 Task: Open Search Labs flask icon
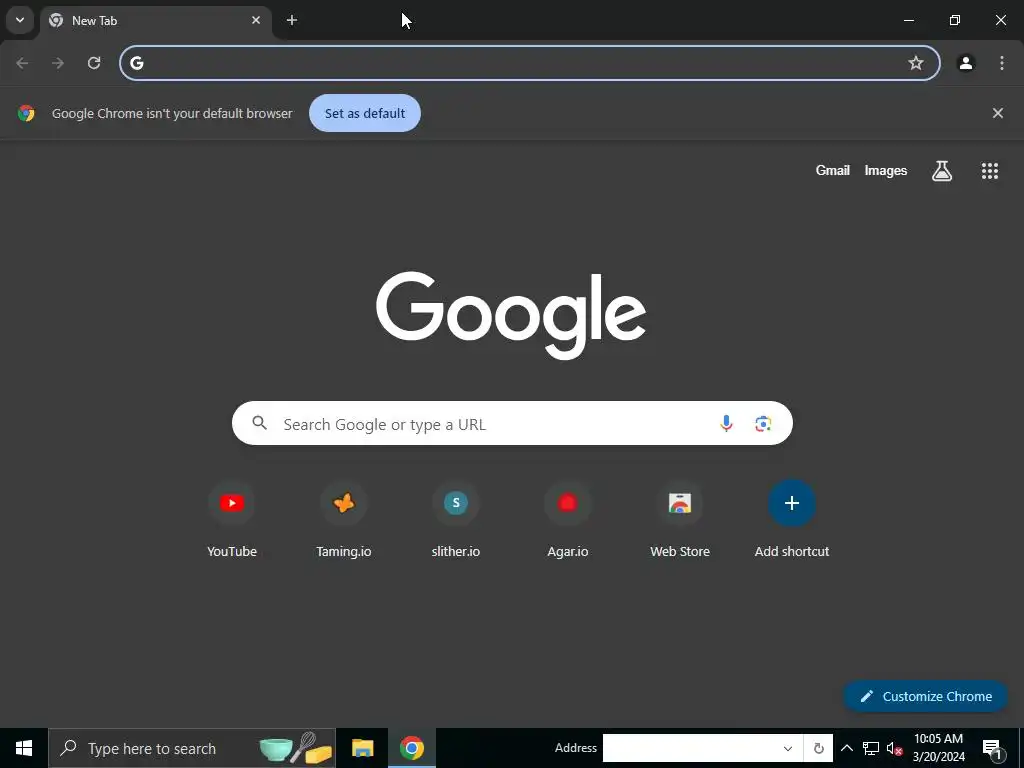(x=942, y=170)
